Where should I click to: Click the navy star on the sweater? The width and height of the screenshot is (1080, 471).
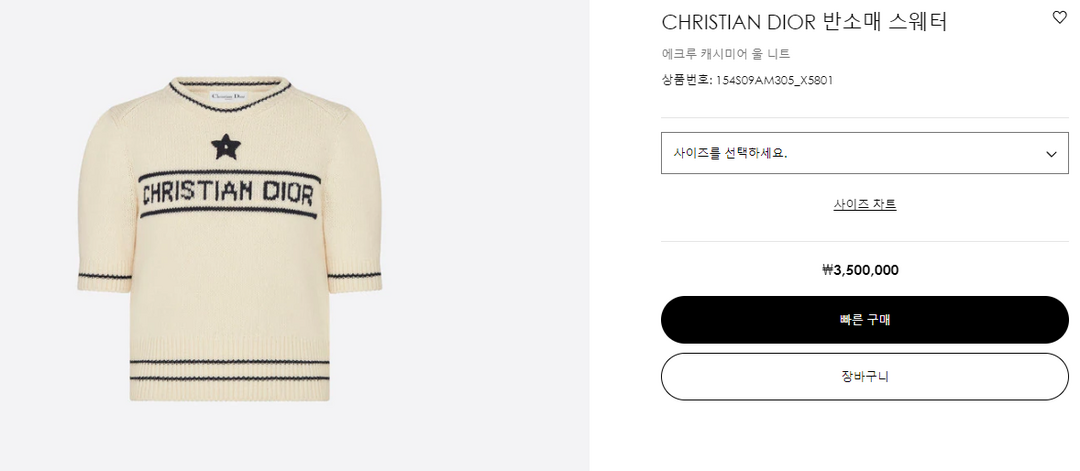(226, 148)
